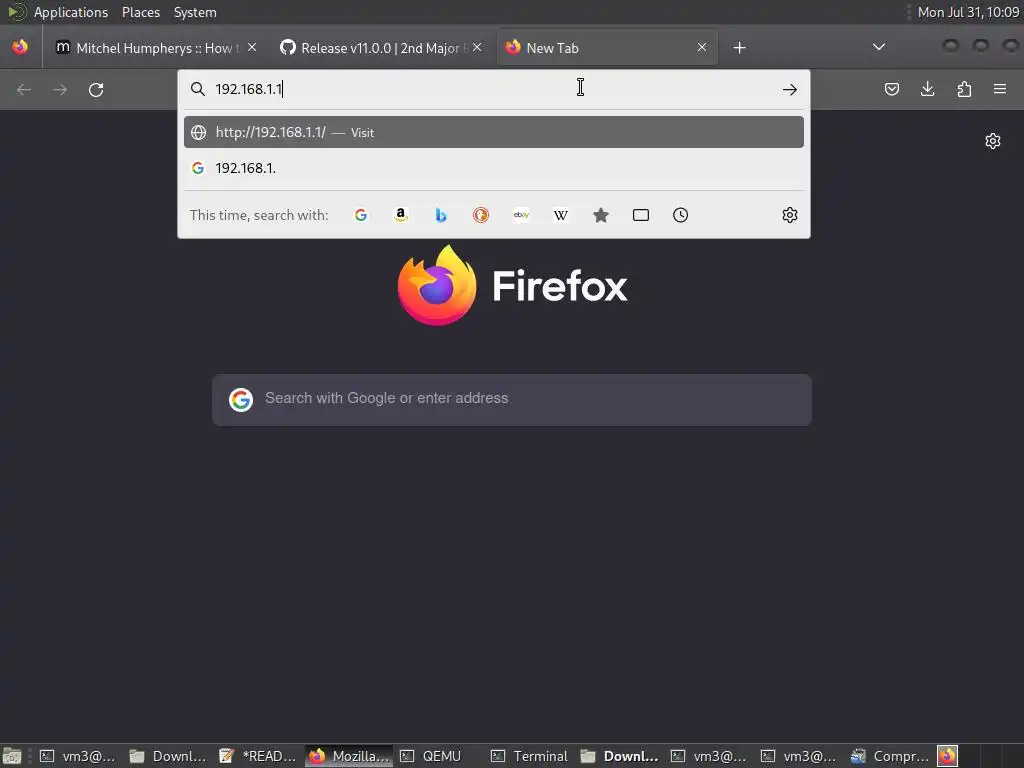Open the Save to Pocket icon
1024x768 pixels.
click(x=891, y=89)
